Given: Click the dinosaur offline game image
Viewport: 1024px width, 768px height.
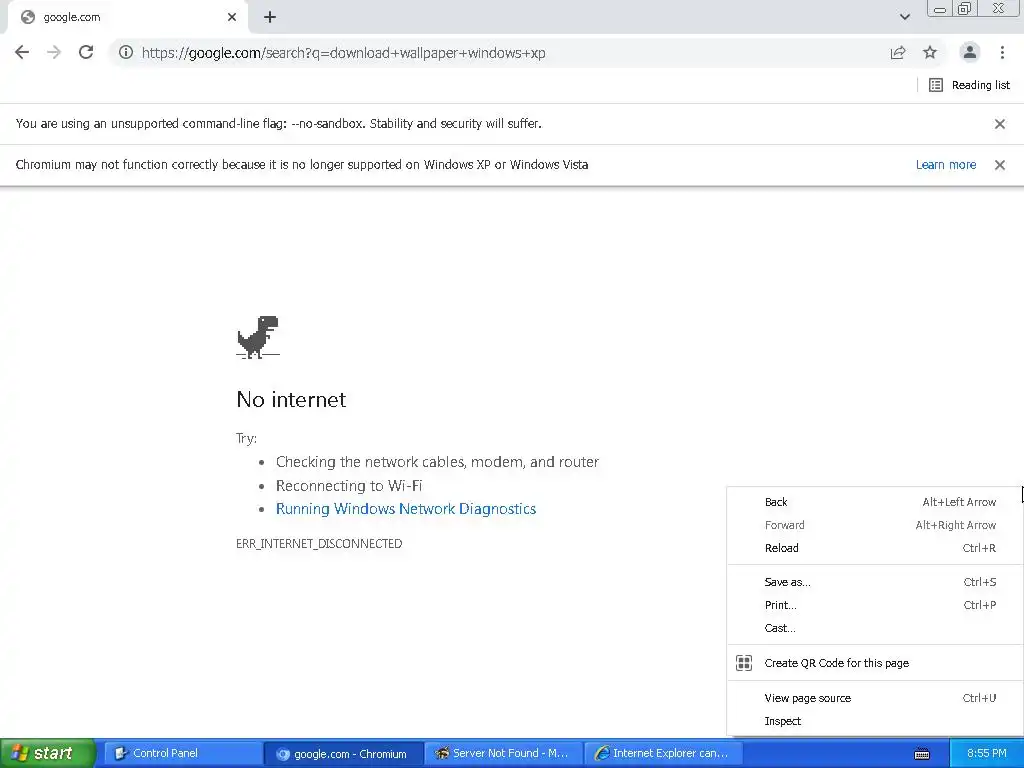Looking at the screenshot, I should pyautogui.click(x=258, y=337).
